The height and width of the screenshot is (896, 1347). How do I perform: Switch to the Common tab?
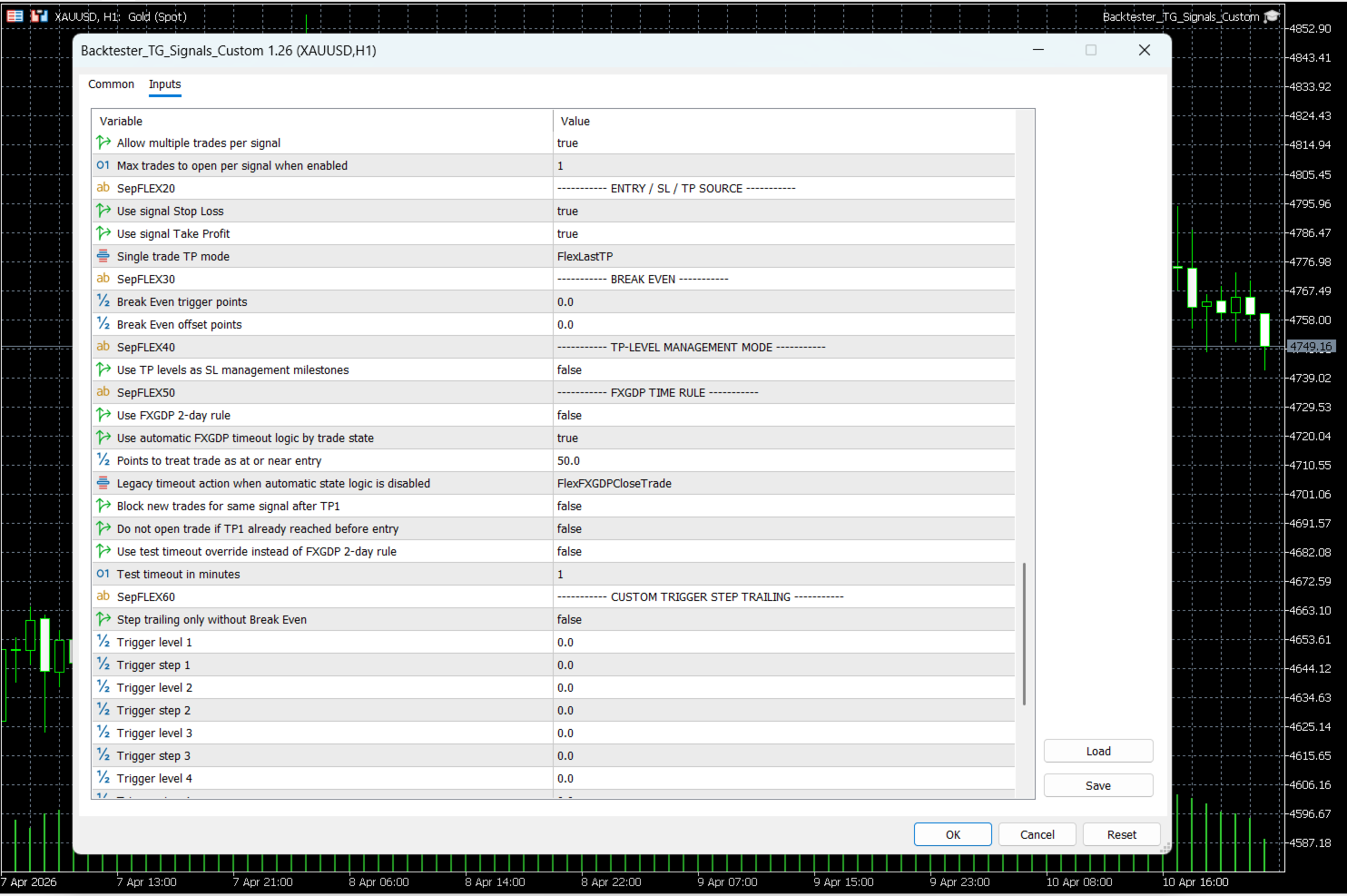111,84
